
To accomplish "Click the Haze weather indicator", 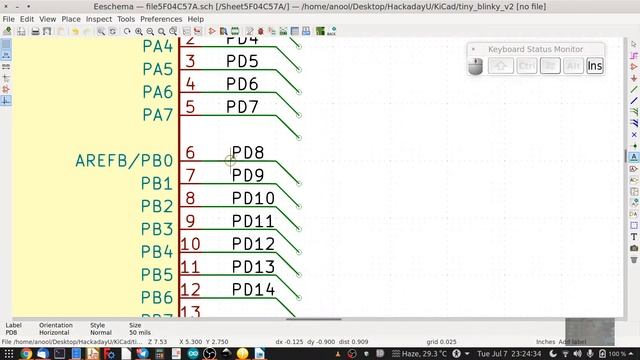I will [x=419, y=353].
